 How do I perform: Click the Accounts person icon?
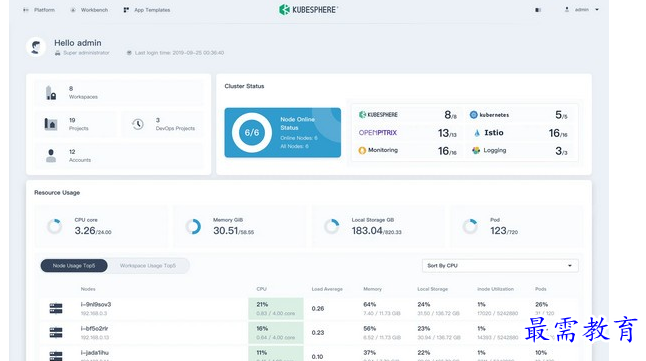(51, 156)
